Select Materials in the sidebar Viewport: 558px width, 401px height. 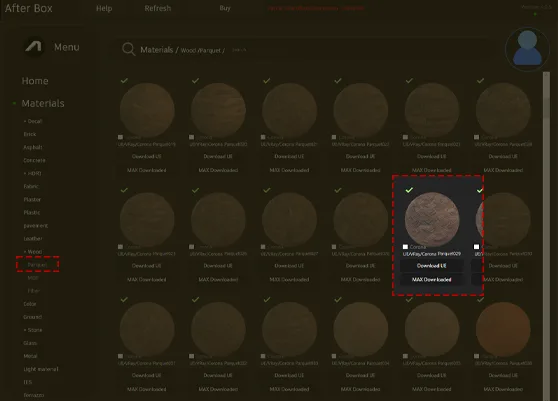43,103
